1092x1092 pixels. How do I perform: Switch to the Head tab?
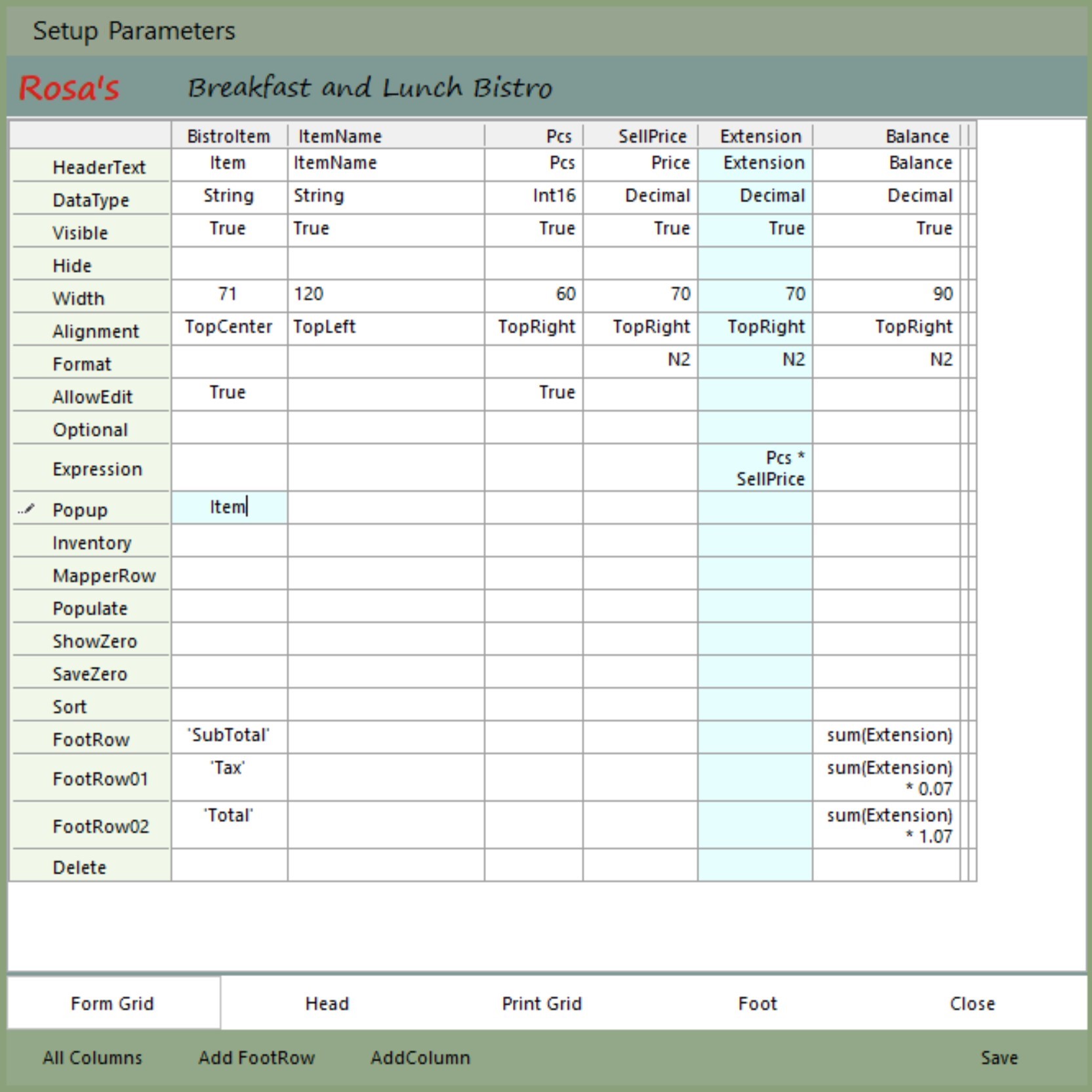pos(327,1003)
